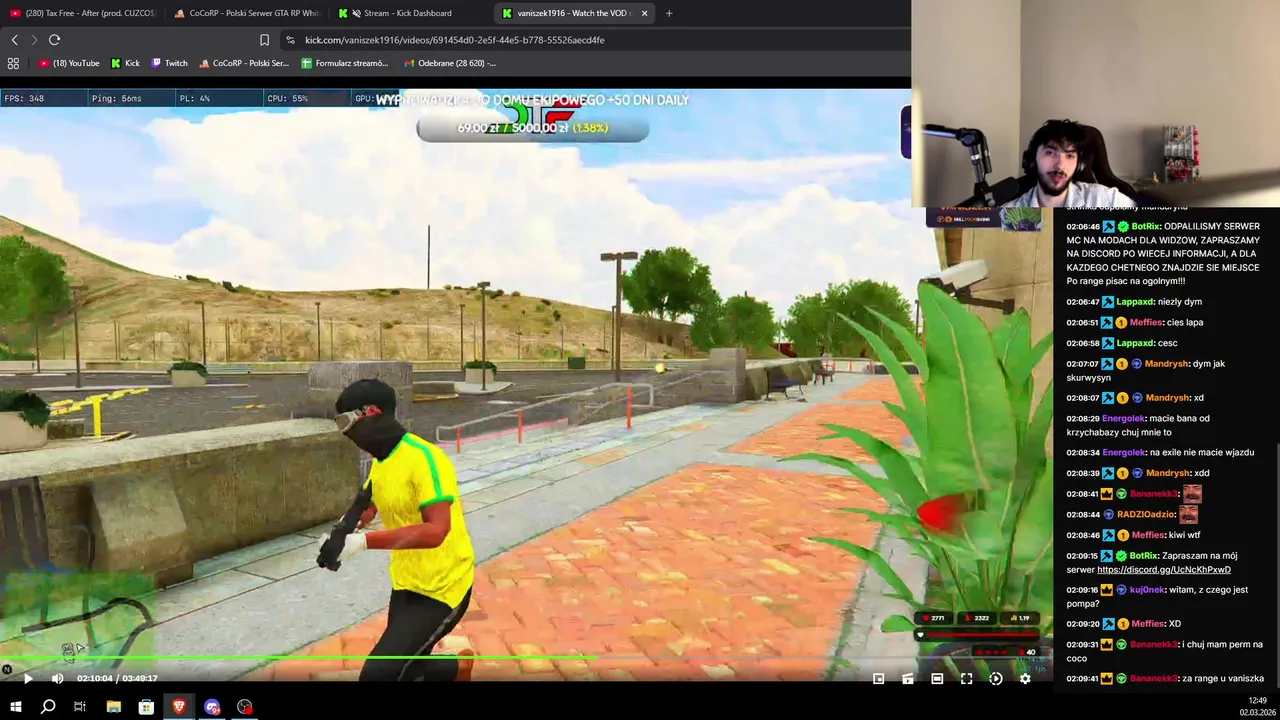Click Mandrysh username at 02:07:07

tap(1167, 364)
